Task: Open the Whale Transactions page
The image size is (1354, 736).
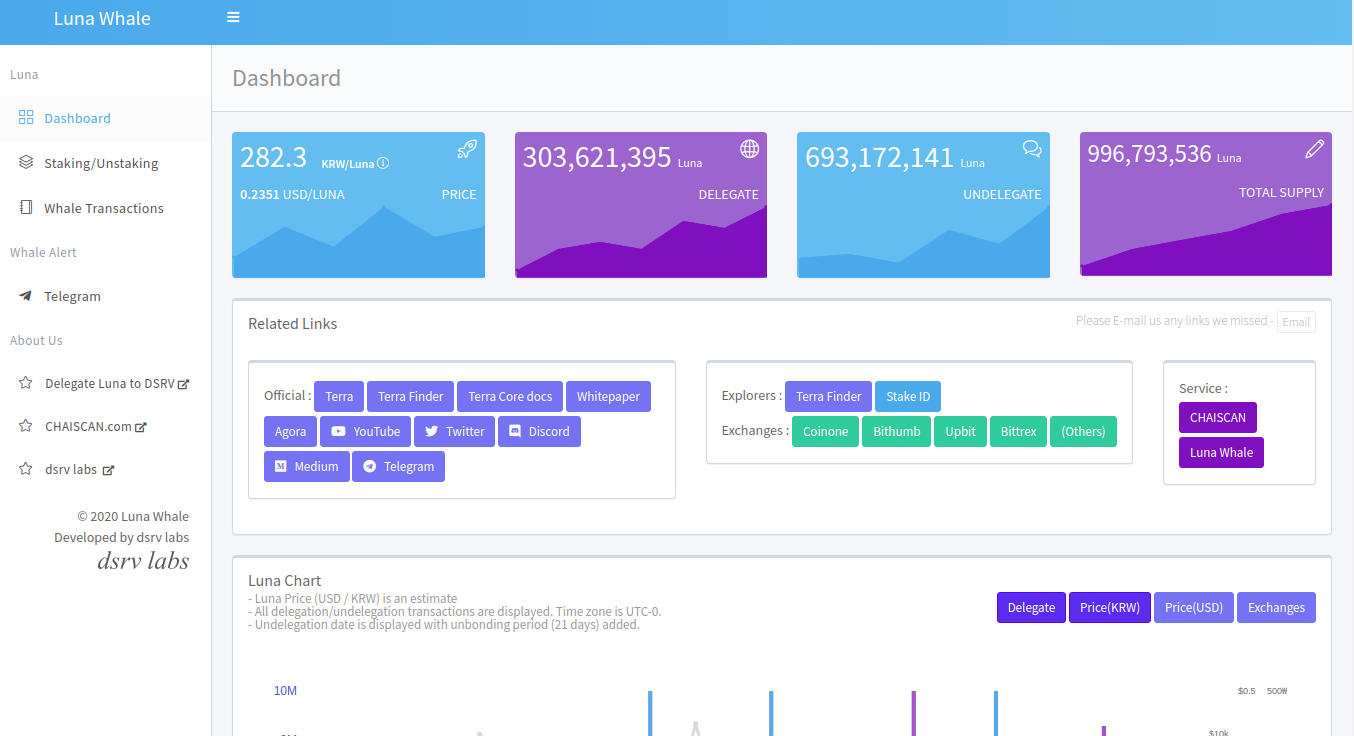Action: pyautogui.click(x=104, y=207)
